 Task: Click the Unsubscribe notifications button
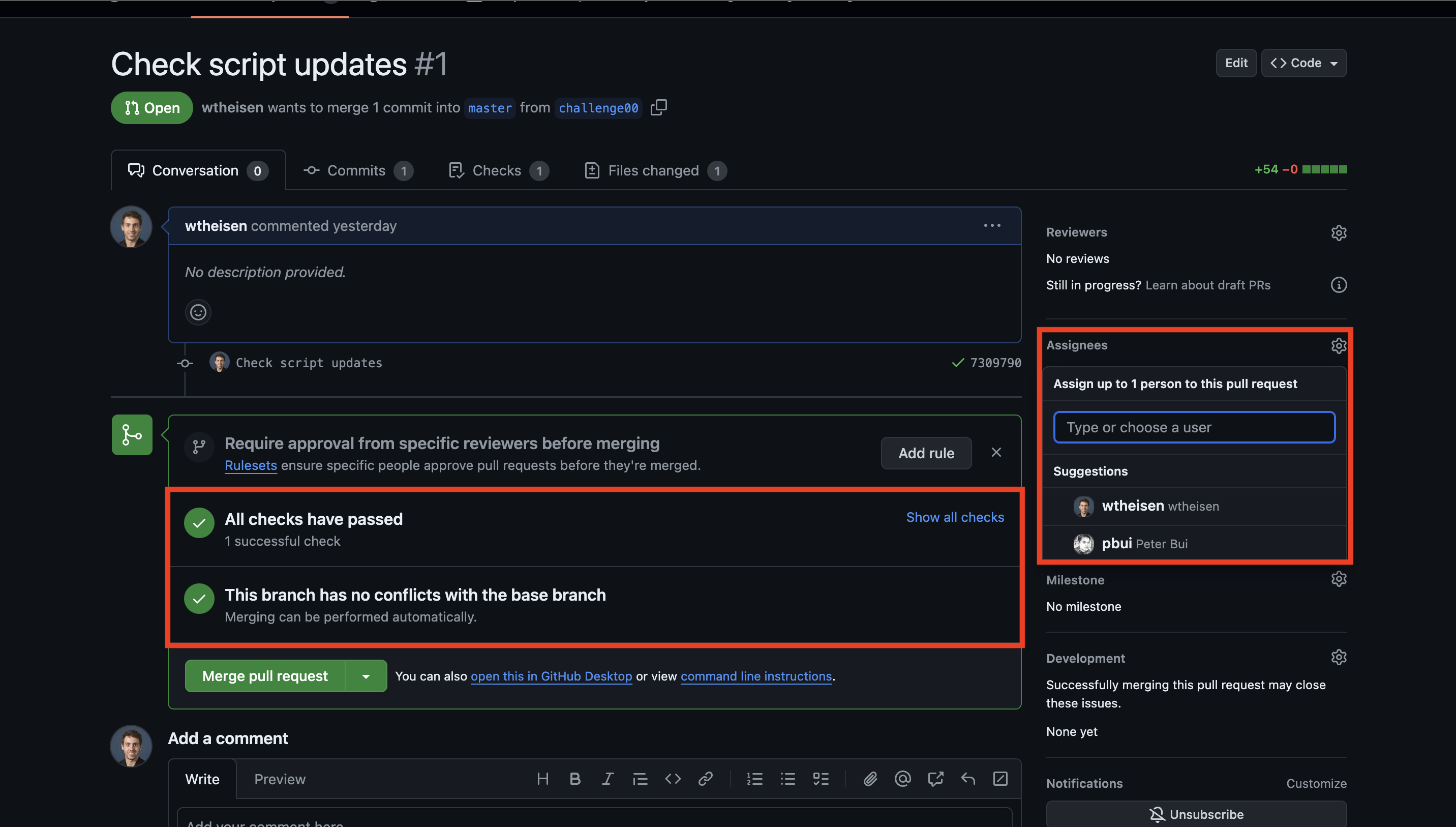coord(1196,814)
